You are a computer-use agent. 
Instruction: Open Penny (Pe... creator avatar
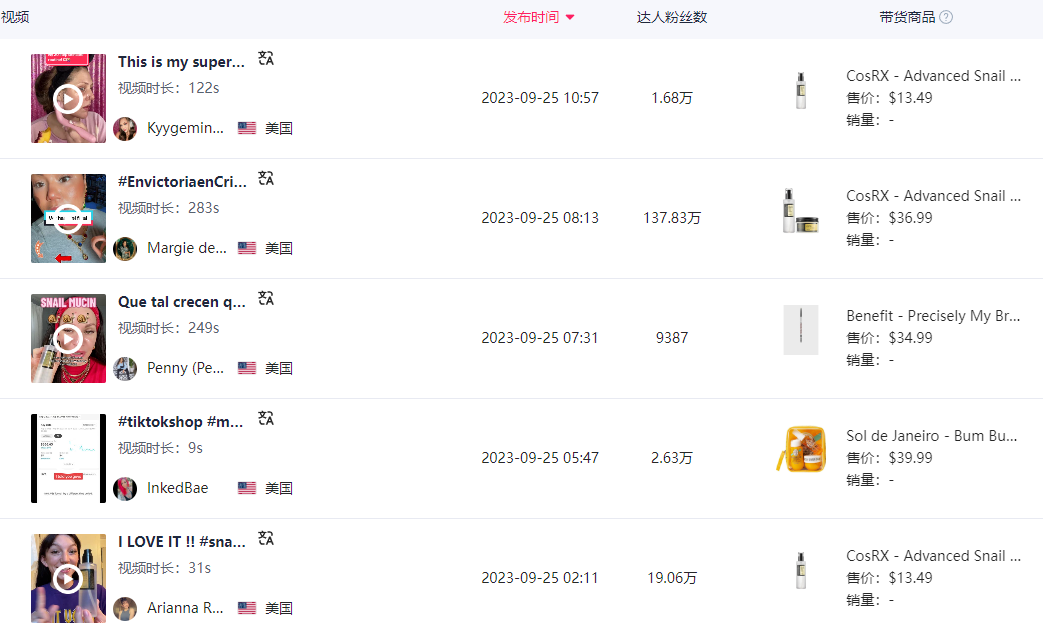coord(125,369)
